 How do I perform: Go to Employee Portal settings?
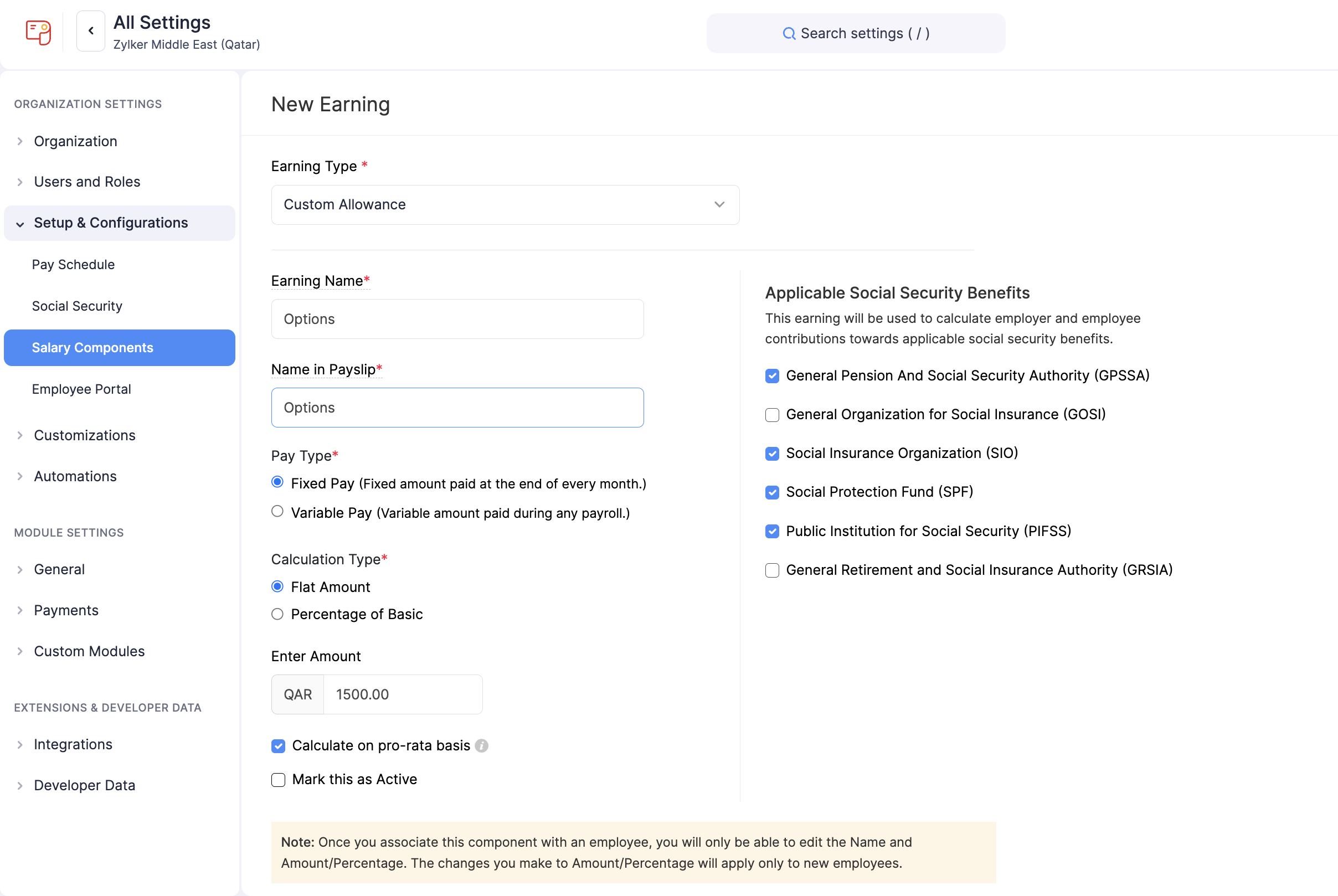[81, 389]
